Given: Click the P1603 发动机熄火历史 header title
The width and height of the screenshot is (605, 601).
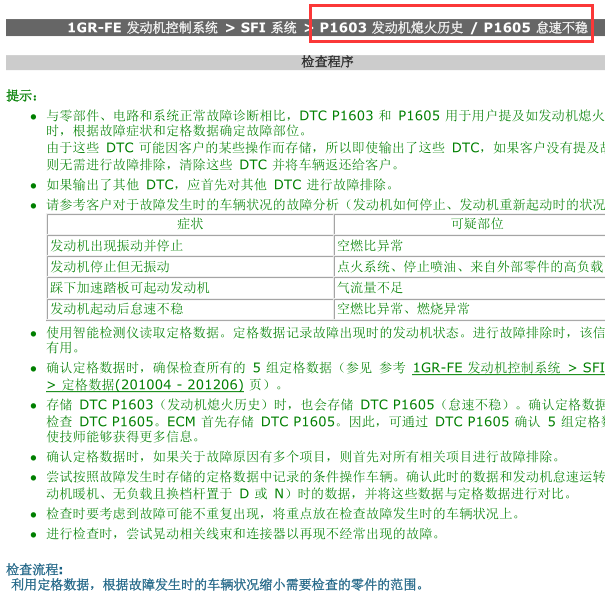Looking at the screenshot, I should [391, 27].
